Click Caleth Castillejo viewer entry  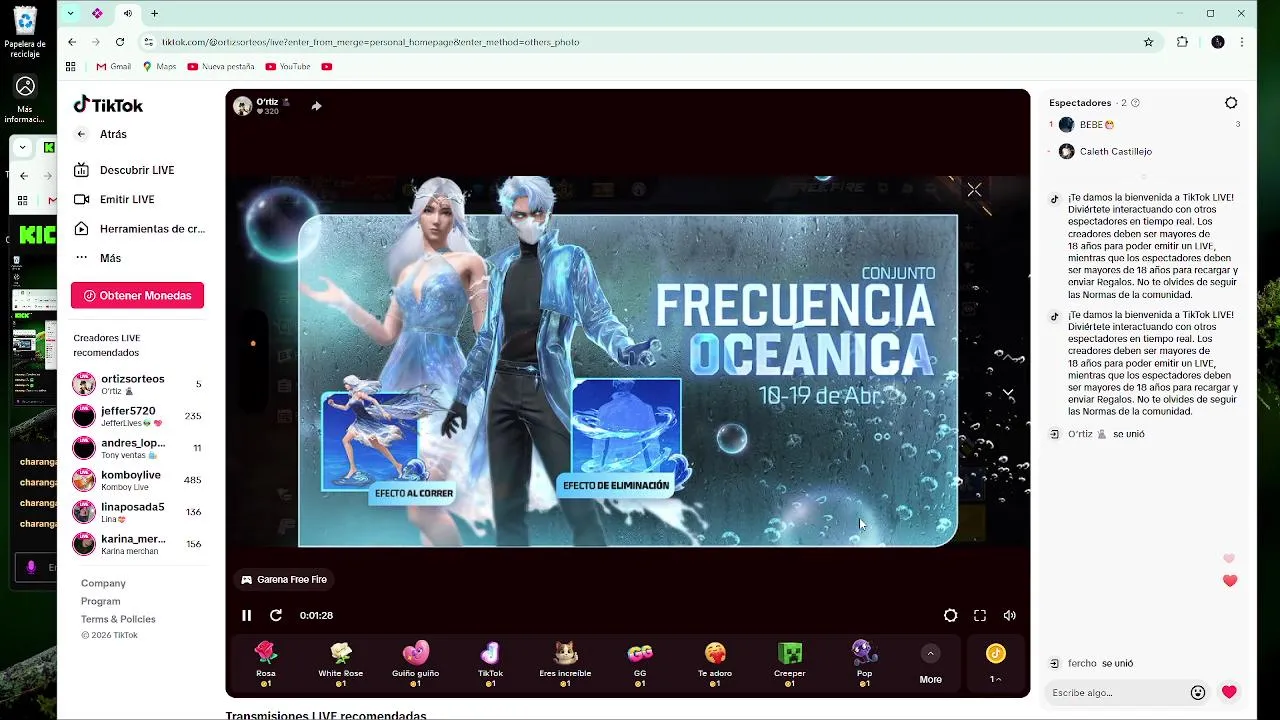click(x=1145, y=151)
